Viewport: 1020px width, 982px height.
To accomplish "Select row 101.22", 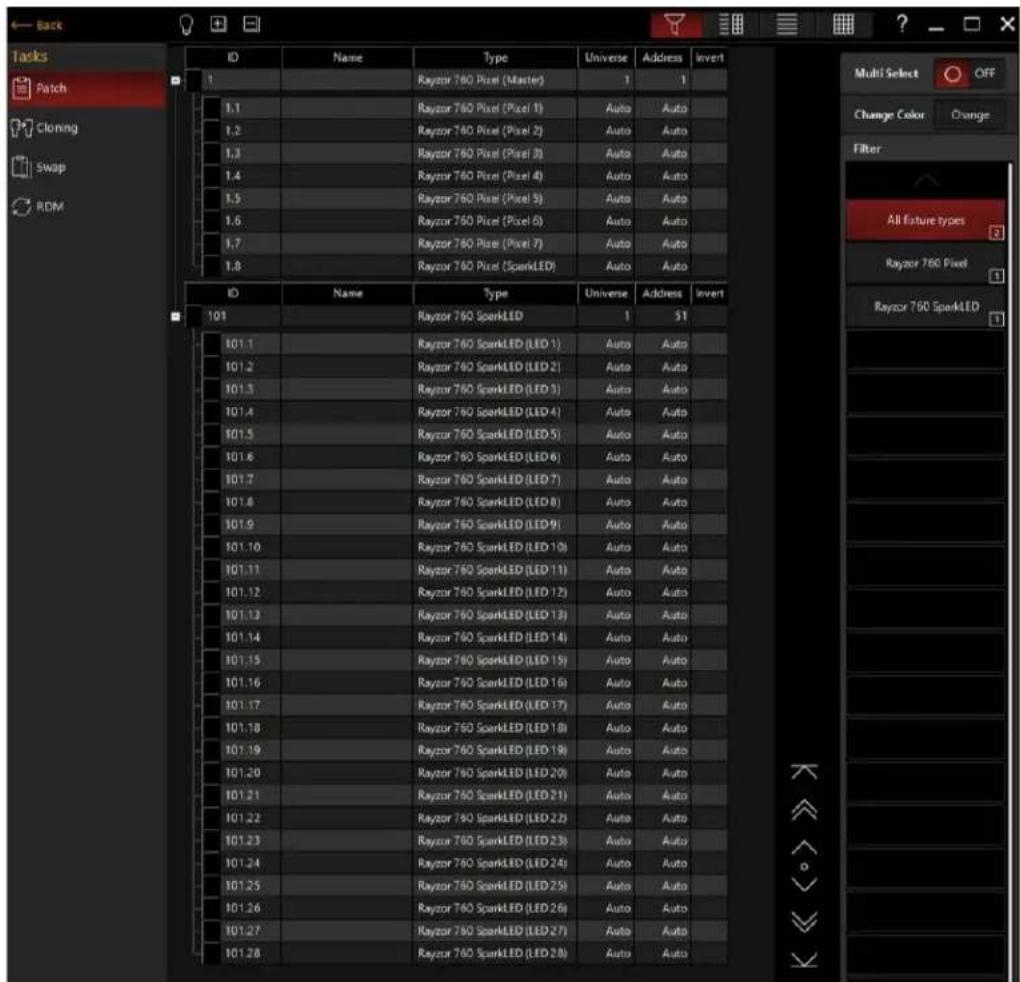I will point(464,818).
